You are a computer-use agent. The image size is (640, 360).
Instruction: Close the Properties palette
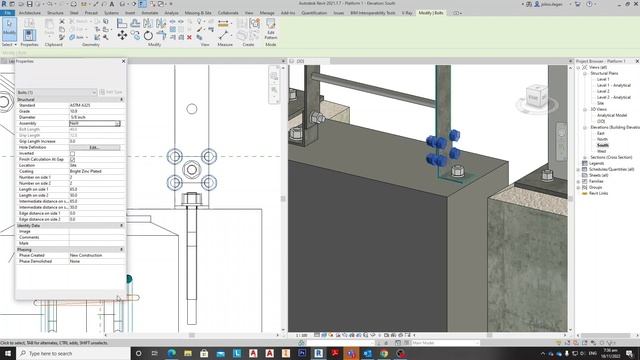tap(124, 61)
